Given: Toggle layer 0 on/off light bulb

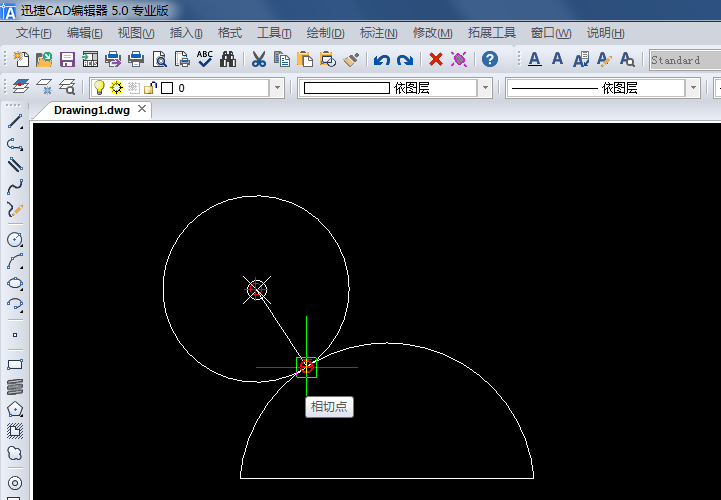Looking at the screenshot, I should (99, 87).
